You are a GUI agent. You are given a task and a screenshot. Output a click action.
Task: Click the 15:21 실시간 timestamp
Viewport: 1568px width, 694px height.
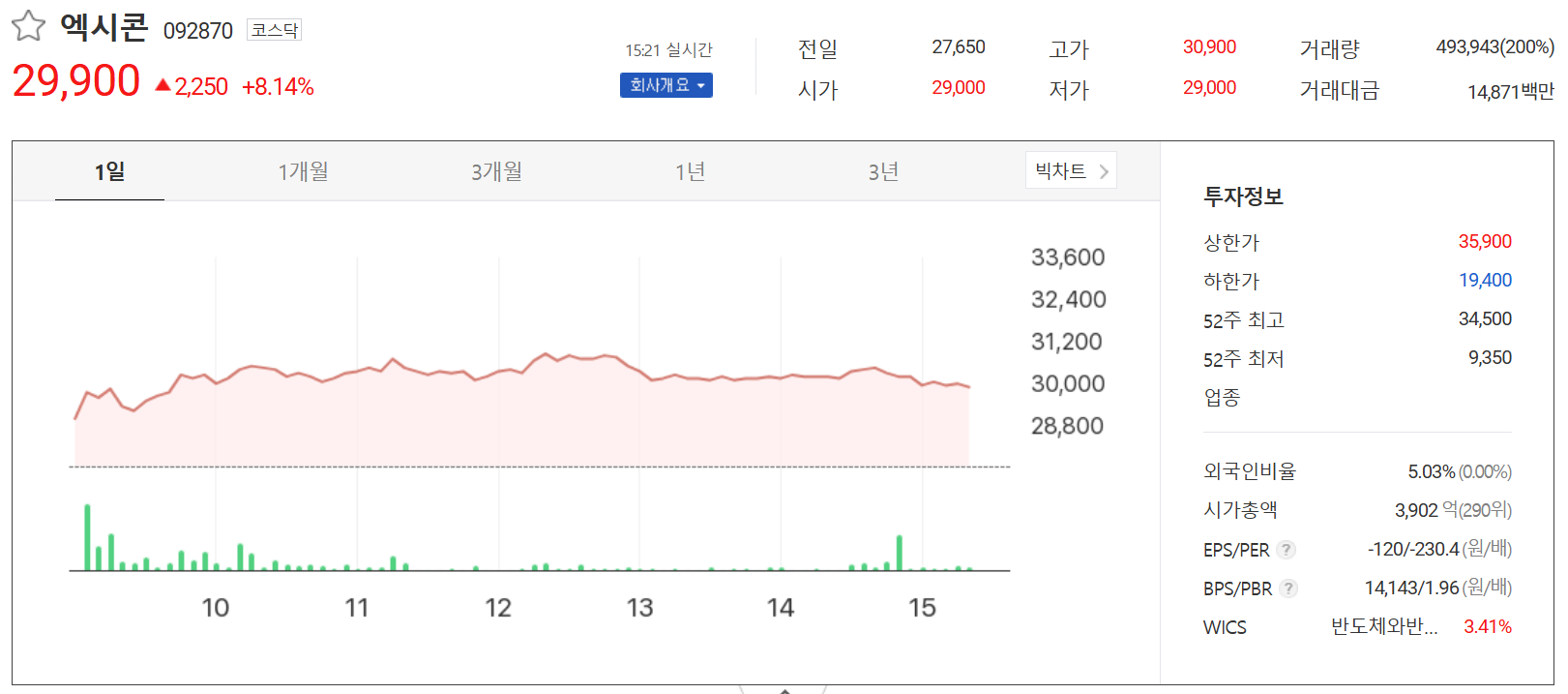tap(668, 49)
